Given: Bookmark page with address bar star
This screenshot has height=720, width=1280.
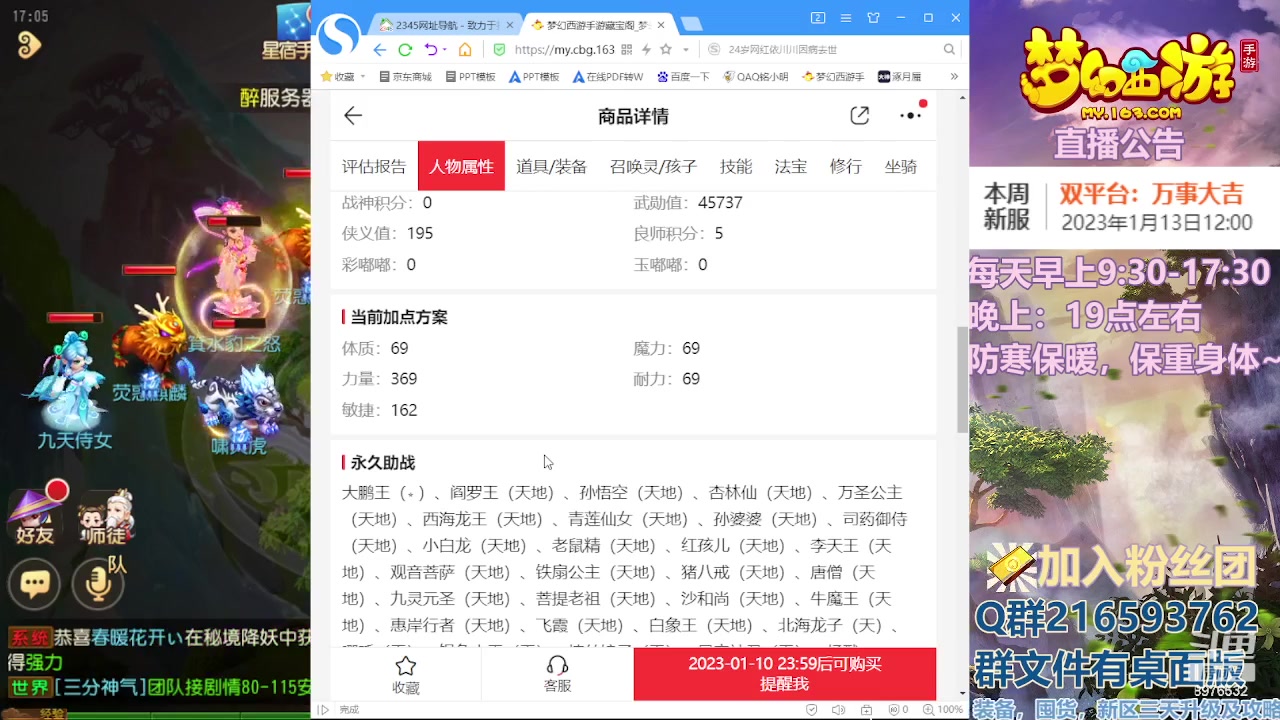Looking at the screenshot, I should tap(666, 50).
